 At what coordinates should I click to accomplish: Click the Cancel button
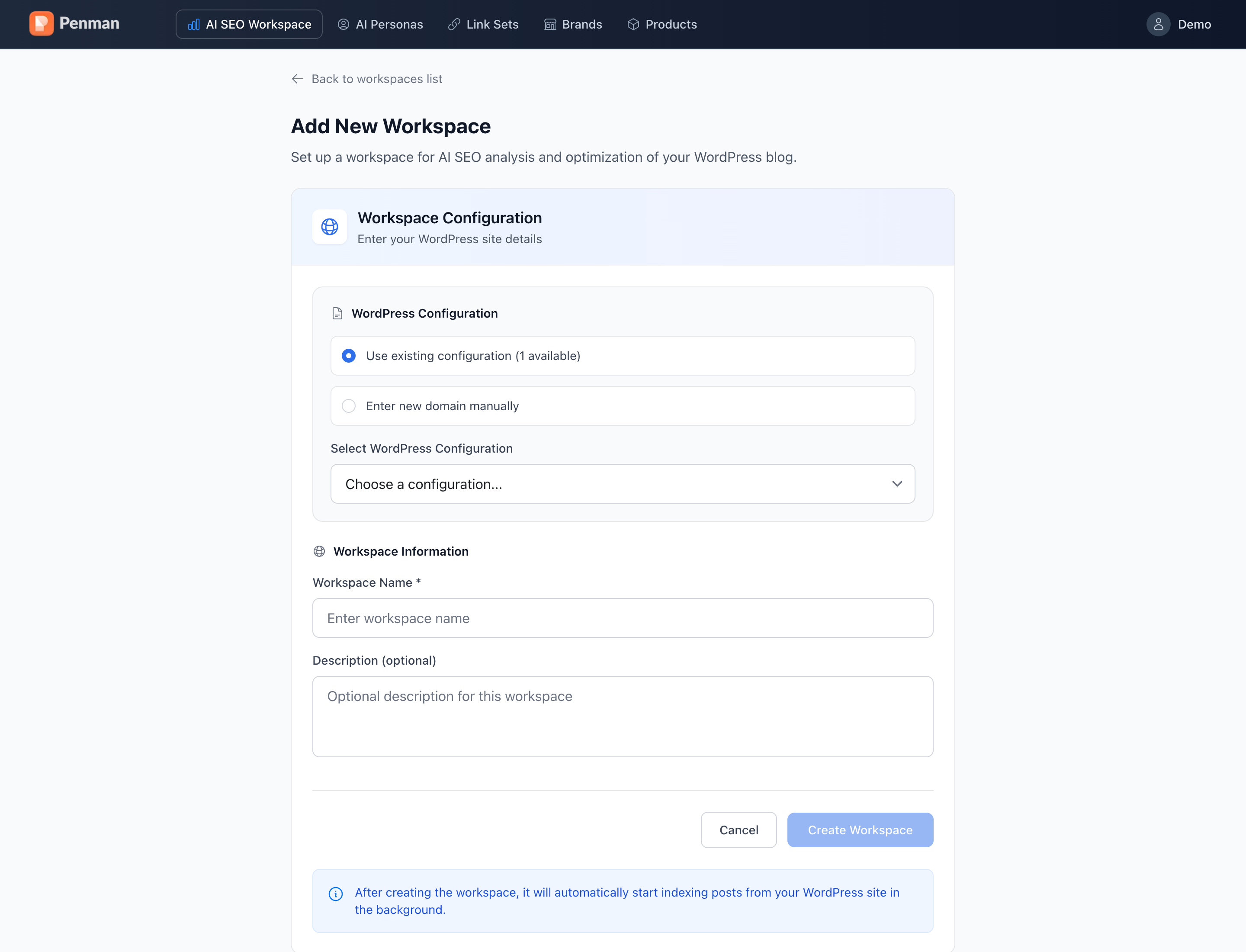click(x=739, y=830)
